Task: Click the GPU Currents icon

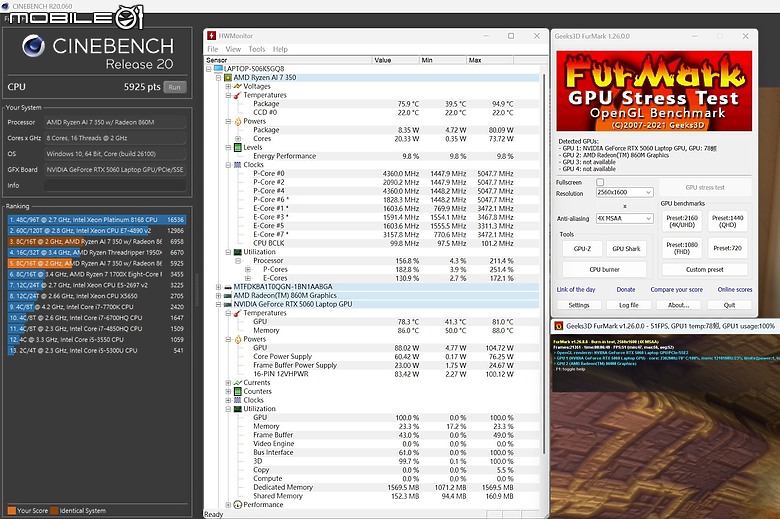Action: 238,383
